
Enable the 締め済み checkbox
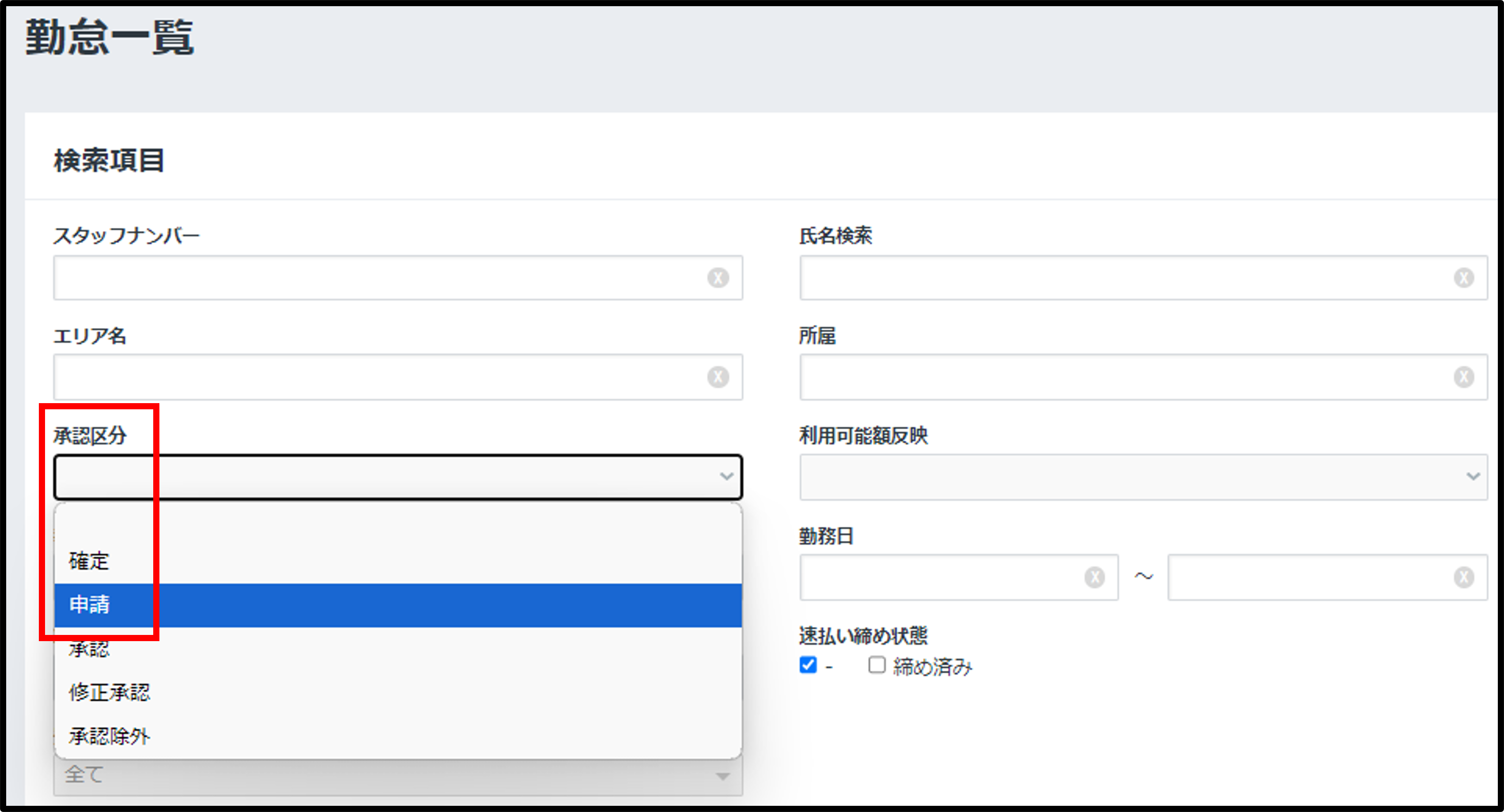pyautogui.click(x=876, y=665)
